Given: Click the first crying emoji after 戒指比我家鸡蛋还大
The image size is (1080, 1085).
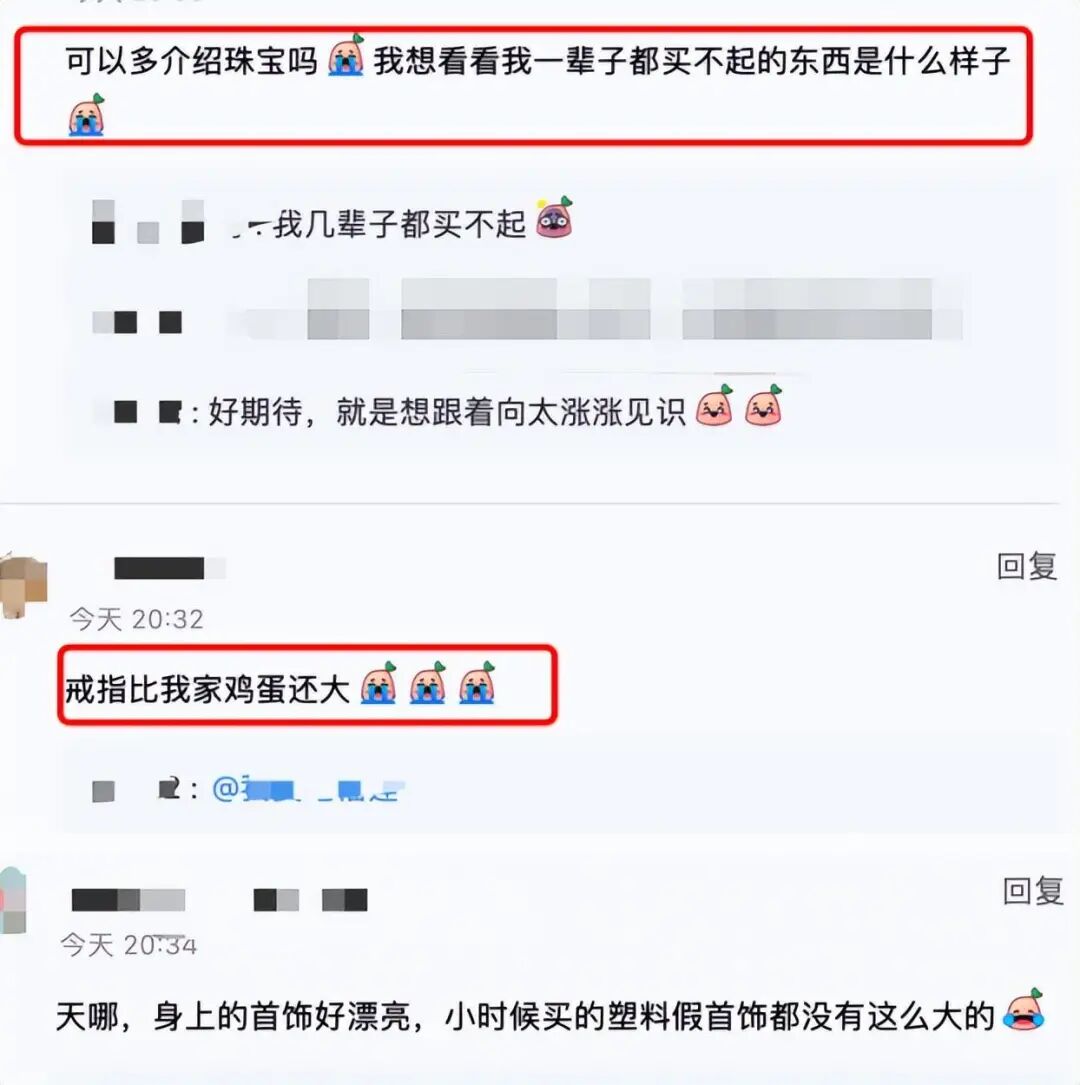Looking at the screenshot, I should pos(378,683).
